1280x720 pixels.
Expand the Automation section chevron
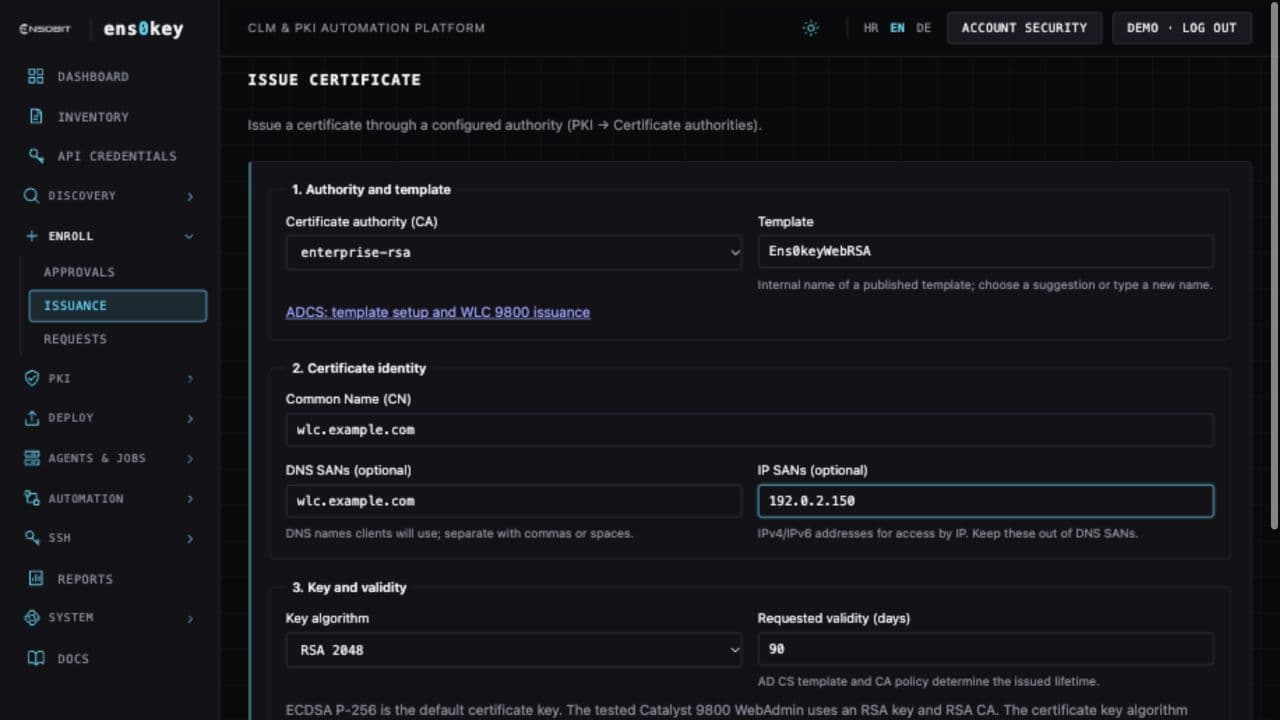tap(189, 498)
